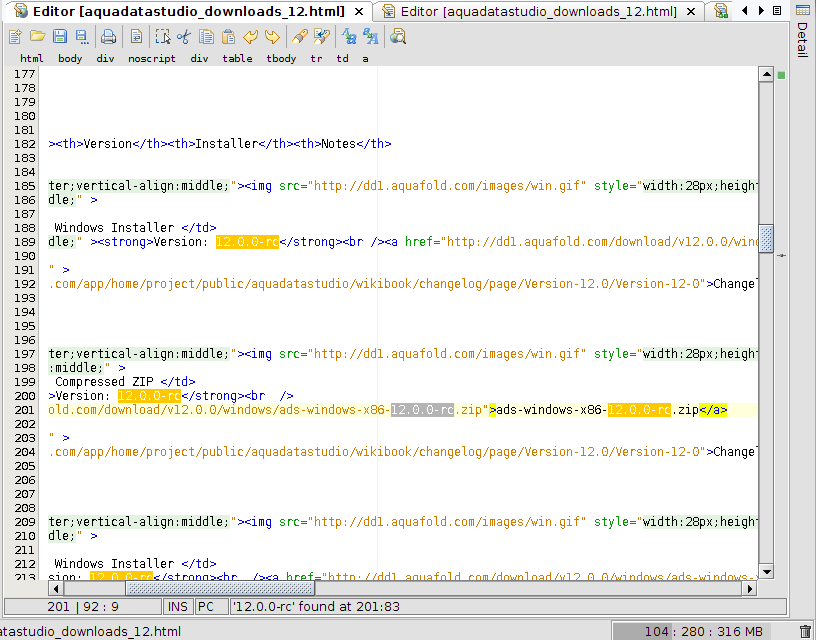Paste using the clipboard icon

point(228,36)
